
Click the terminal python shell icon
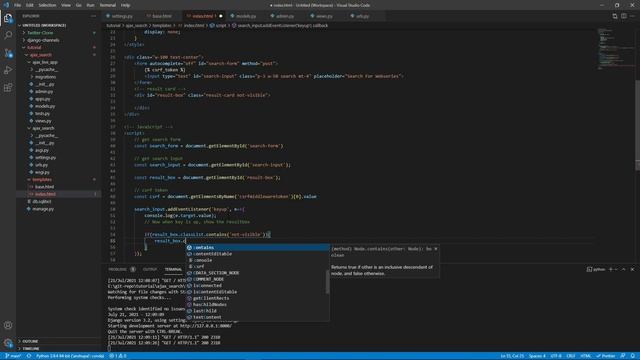click(596, 269)
